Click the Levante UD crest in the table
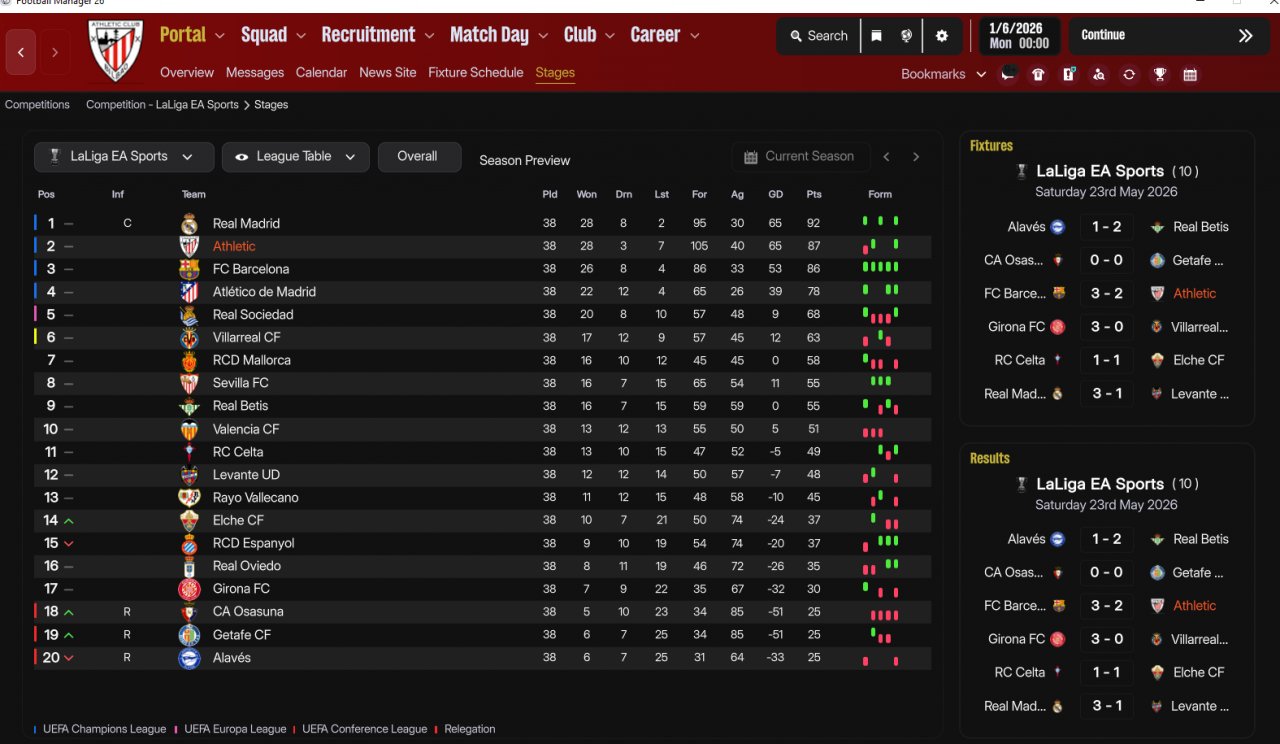1280x744 pixels. coord(189,475)
